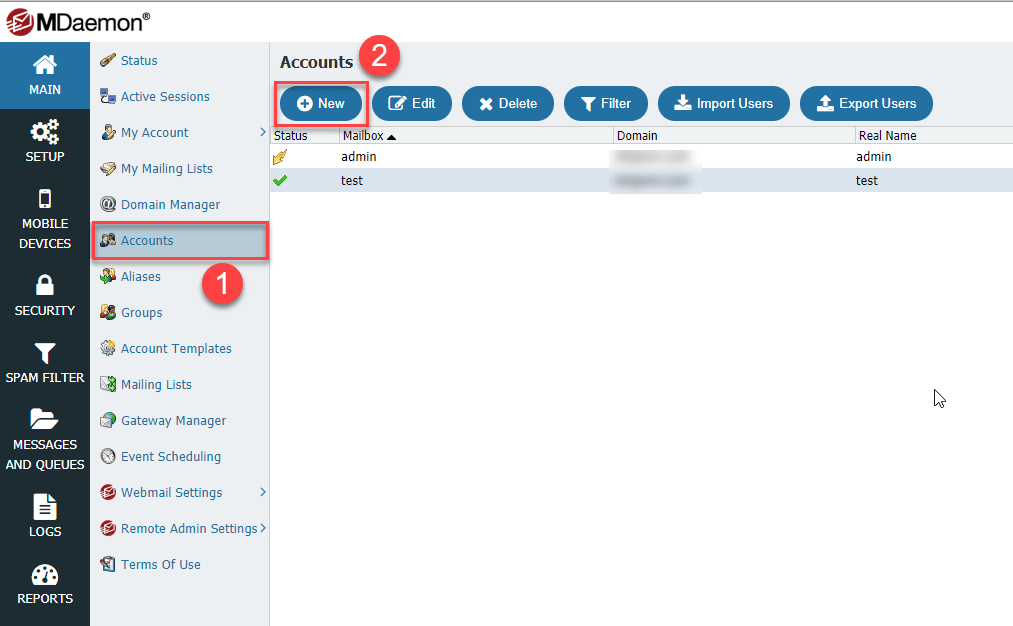Viewport: 1013px width, 626px height.
Task: Open the Status menu item
Action: [x=139, y=60]
